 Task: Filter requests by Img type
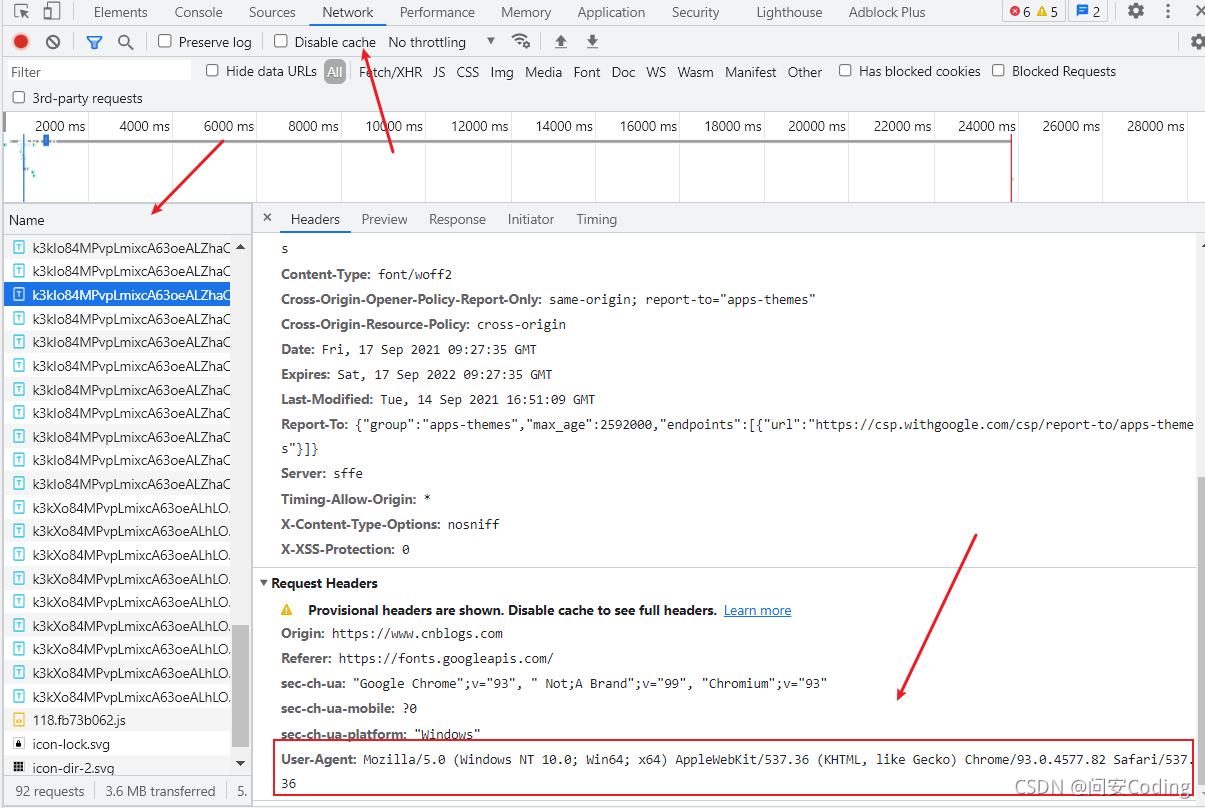[x=502, y=71]
